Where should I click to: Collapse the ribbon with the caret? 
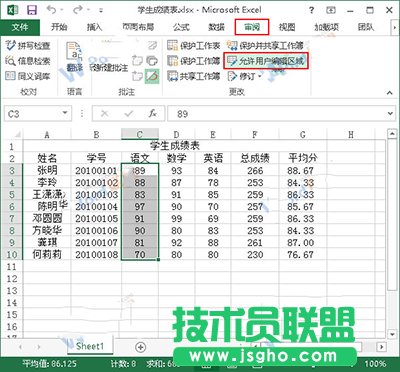[389, 93]
